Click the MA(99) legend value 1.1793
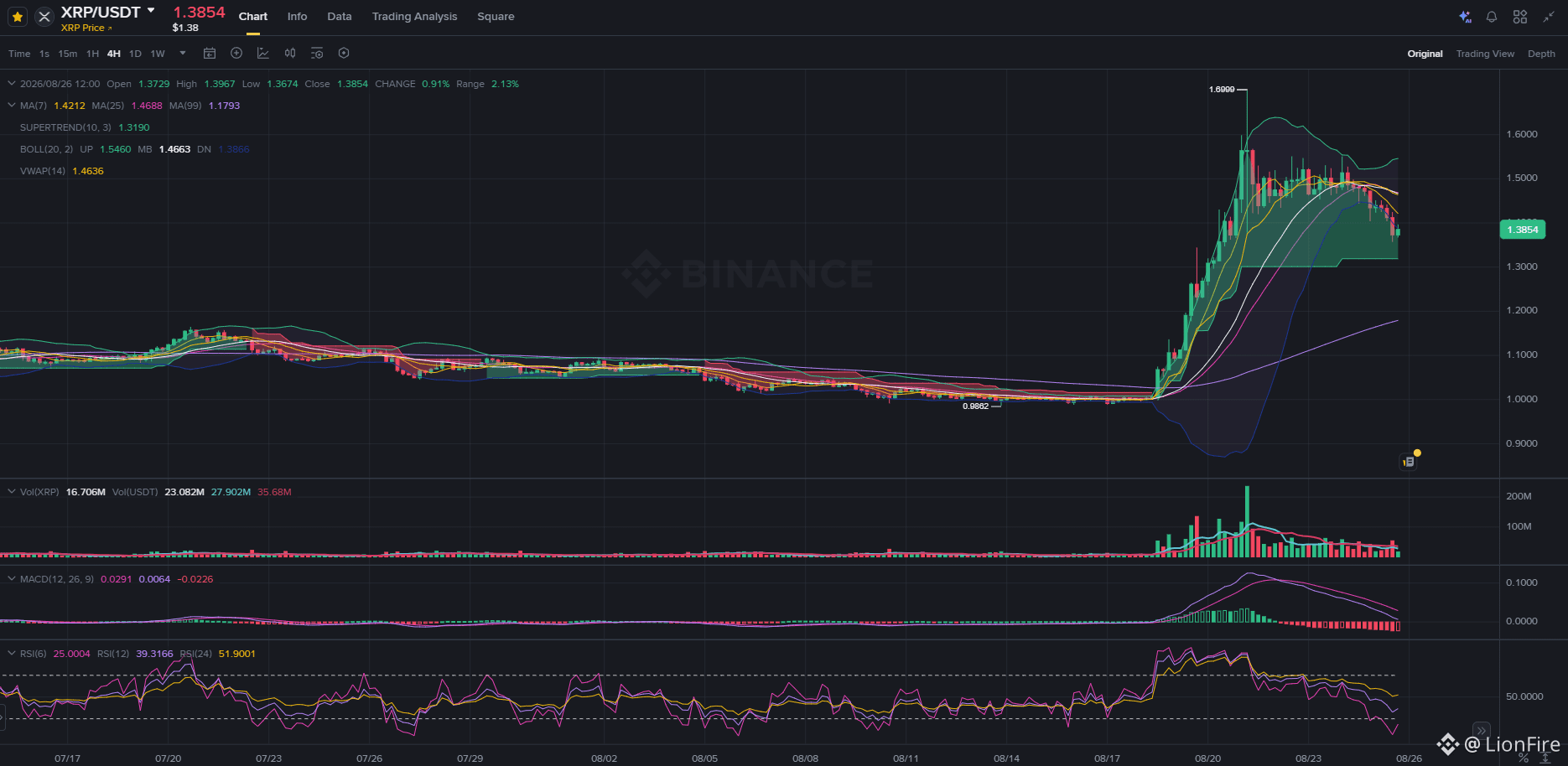 tap(224, 106)
